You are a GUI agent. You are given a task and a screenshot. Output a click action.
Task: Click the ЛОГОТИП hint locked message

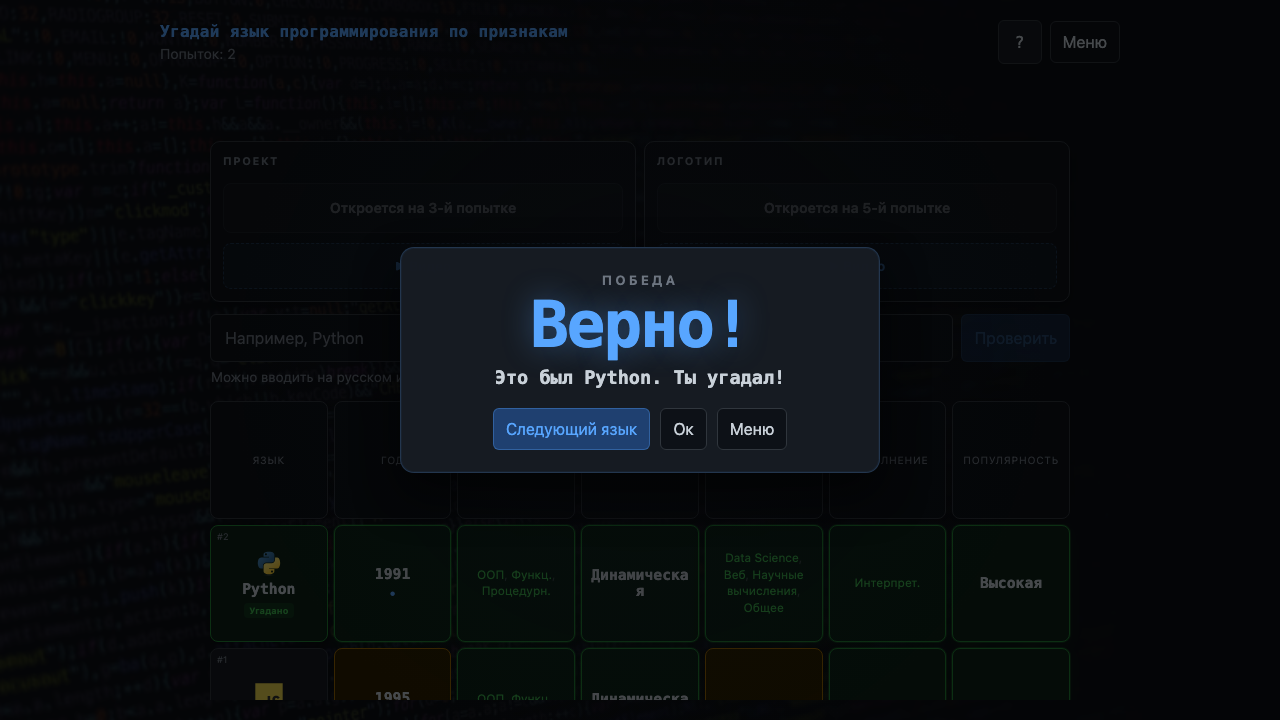(857, 208)
